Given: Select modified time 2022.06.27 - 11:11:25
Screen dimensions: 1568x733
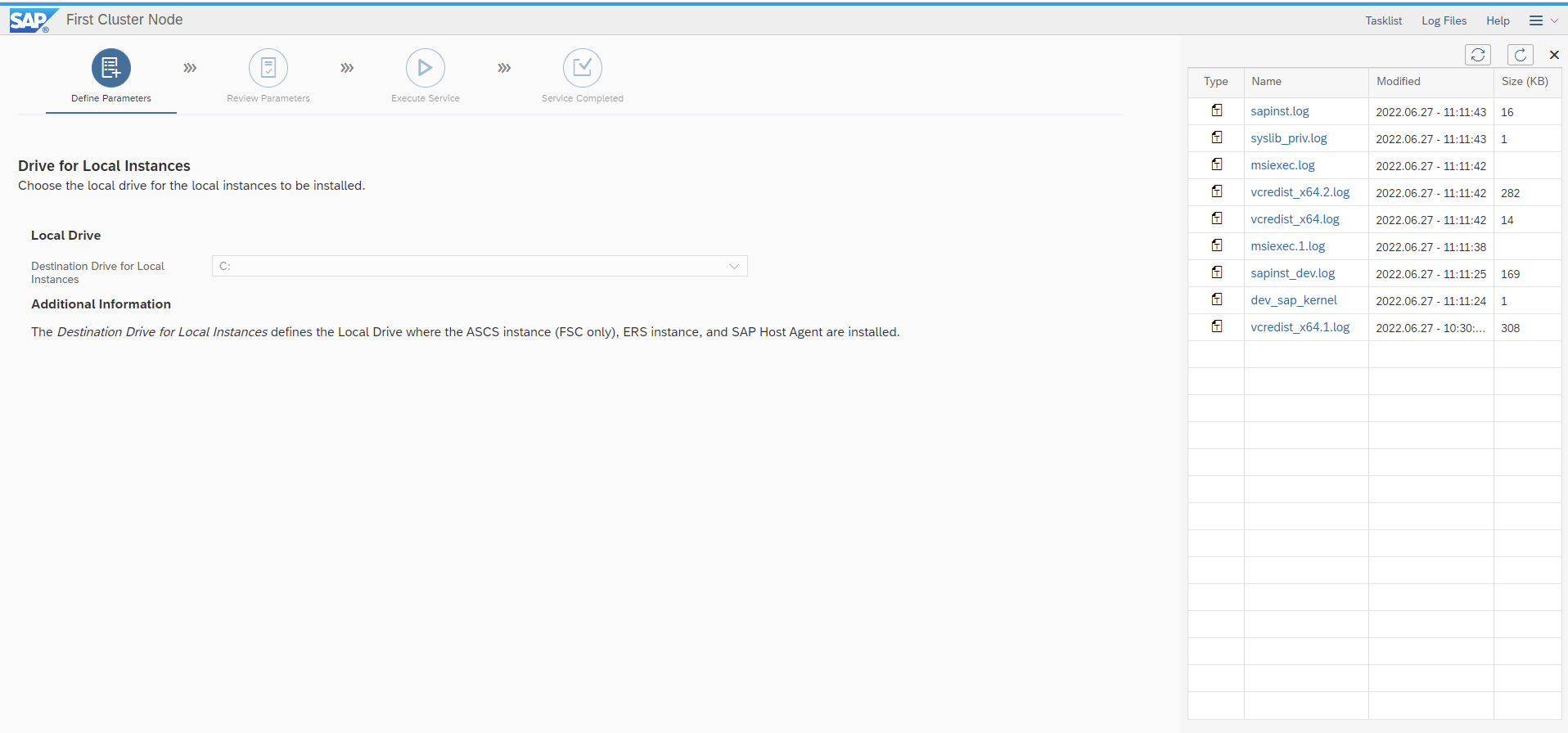Looking at the screenshot, I should pyautogui.click(x=1431, y=274).
